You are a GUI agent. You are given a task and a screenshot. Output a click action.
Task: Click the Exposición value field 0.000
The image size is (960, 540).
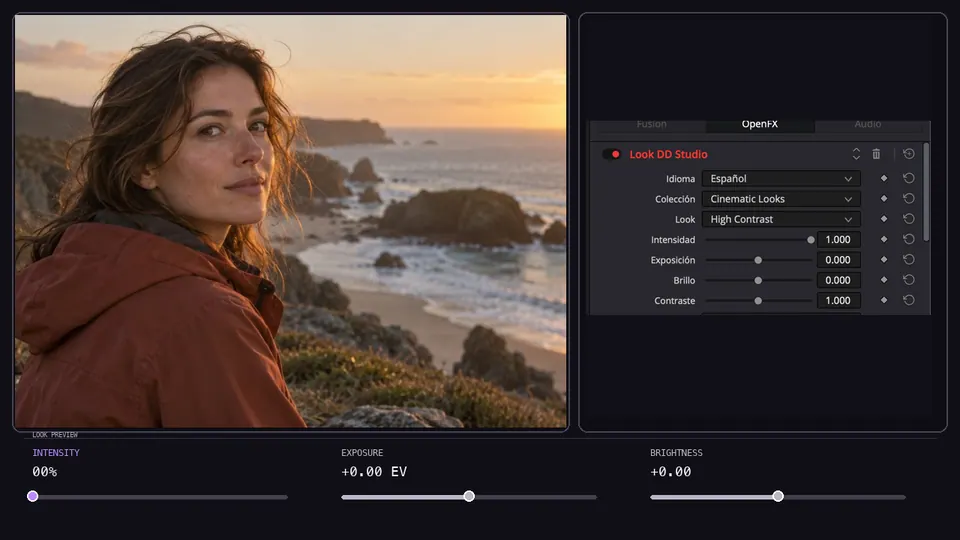pyautogui.click(x=838, y=260)
